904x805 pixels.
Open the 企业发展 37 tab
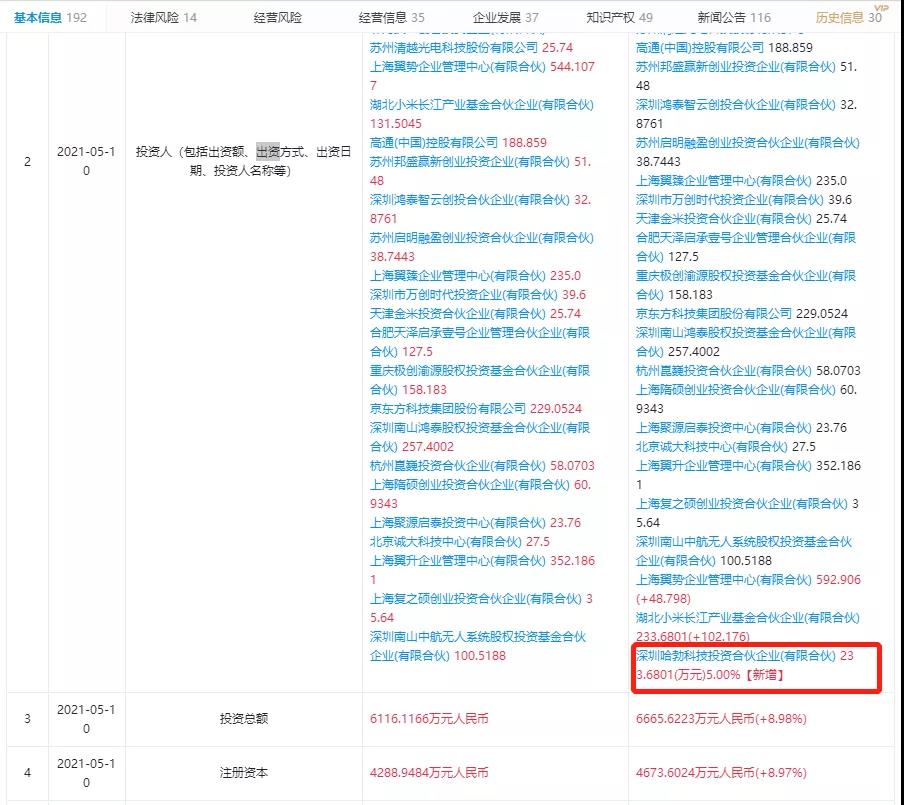pos(506,17)
